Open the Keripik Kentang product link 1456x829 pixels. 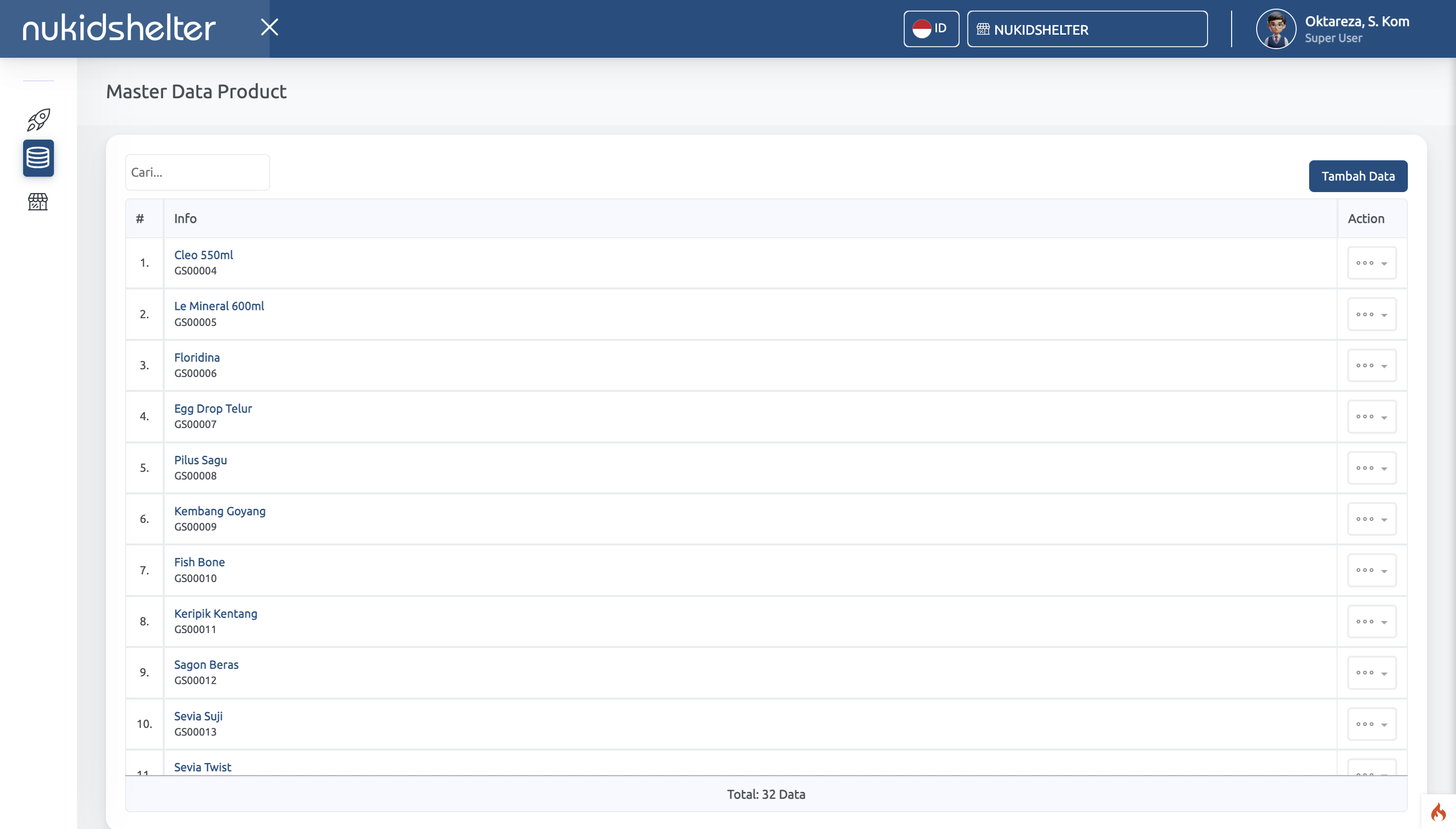pos(215,614)
